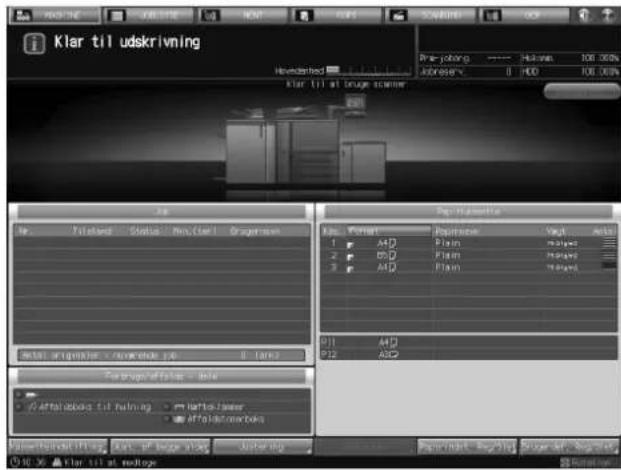
Task: Open the MASKINE tab
Action: coord(55,16)
